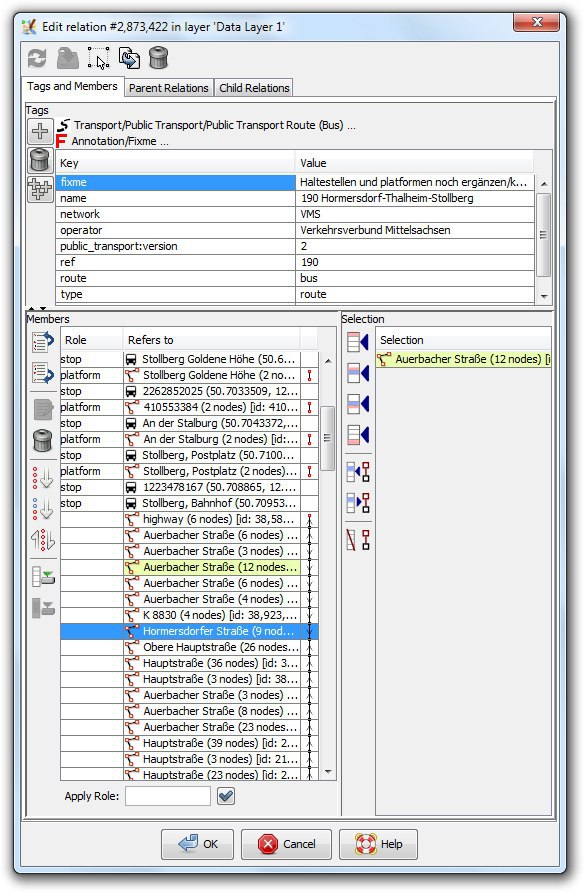Apply role with checkmark button
This screenshot has width=585, height=893.
pos(226,796)
